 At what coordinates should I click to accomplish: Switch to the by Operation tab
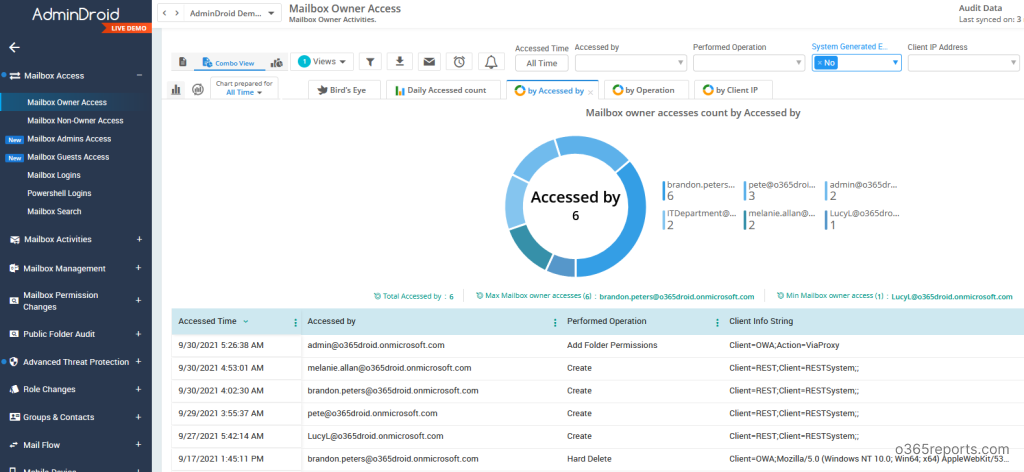(x=646, y=90)
